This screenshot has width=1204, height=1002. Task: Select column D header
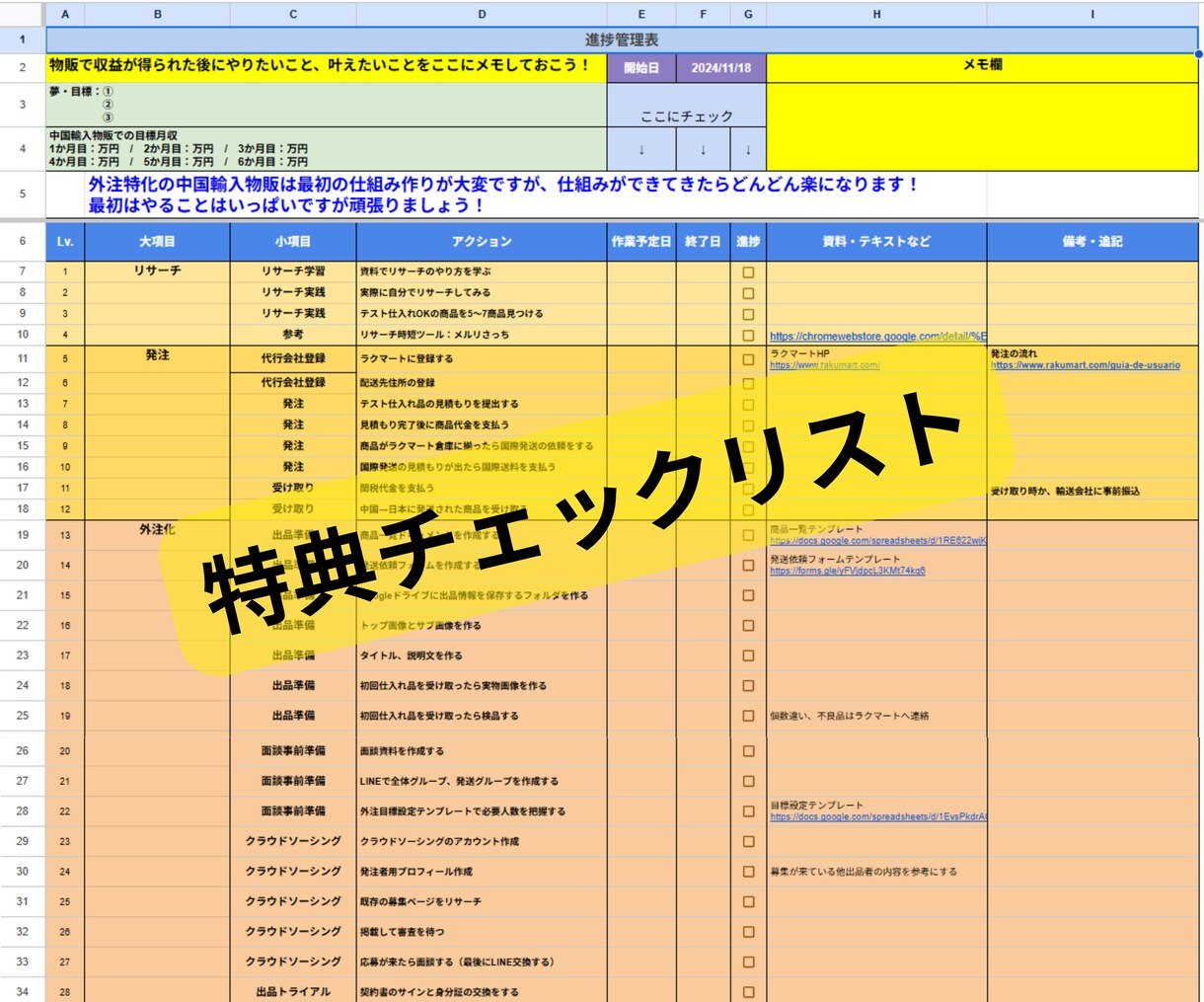[x=482, y=14]
